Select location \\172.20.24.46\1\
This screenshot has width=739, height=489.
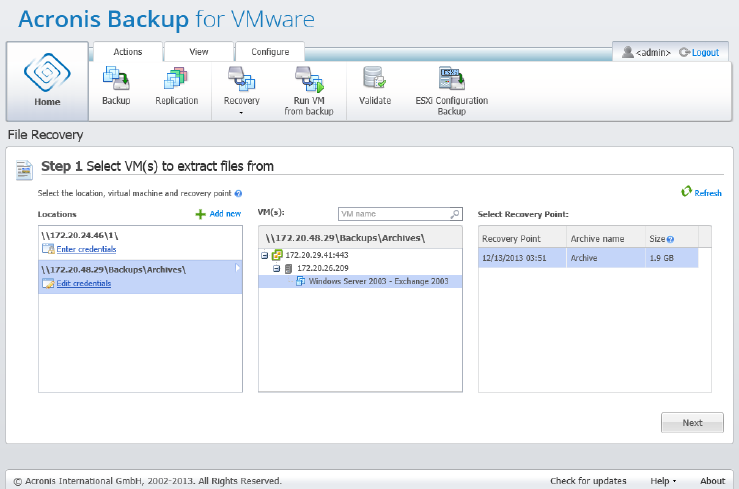click(140, 243)
